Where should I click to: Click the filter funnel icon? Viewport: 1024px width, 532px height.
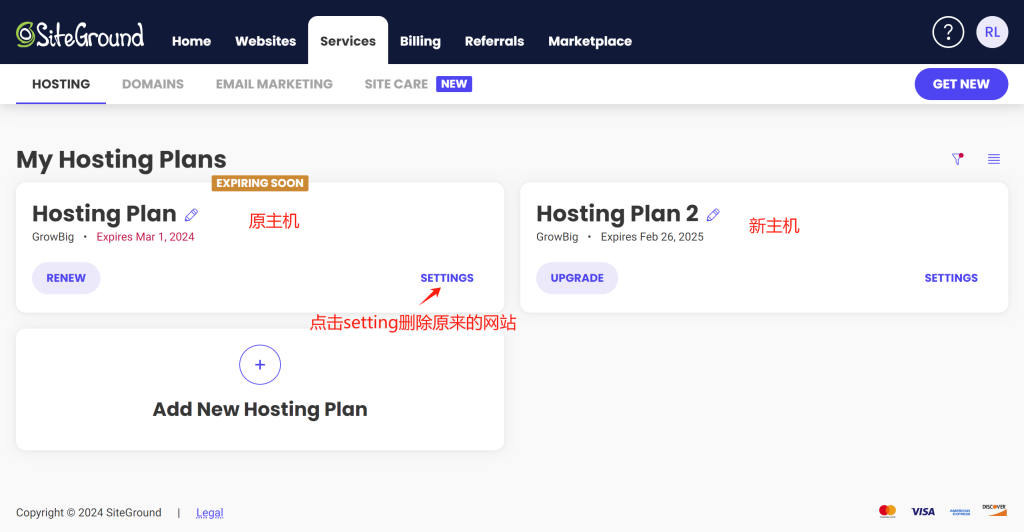pyautogui.click(x=957, y=159)
